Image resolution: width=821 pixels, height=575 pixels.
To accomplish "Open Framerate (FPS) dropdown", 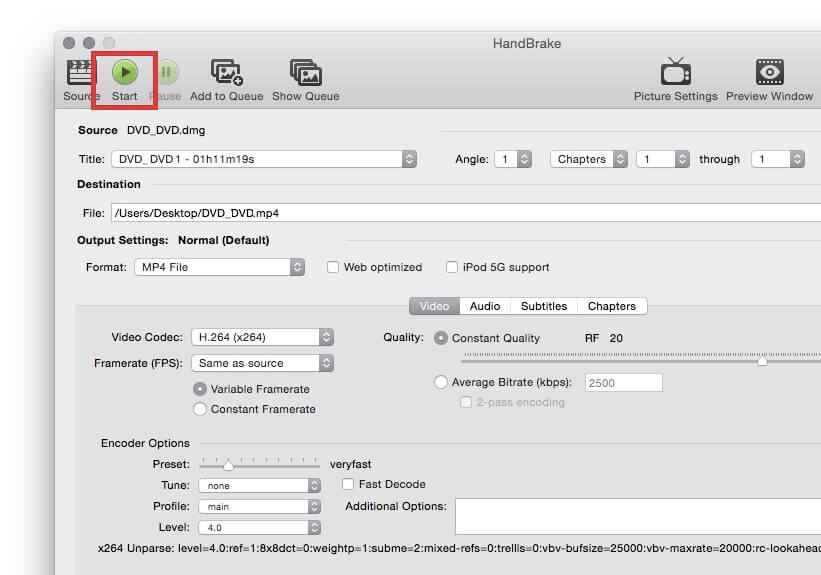I will [x=262, y=363].
